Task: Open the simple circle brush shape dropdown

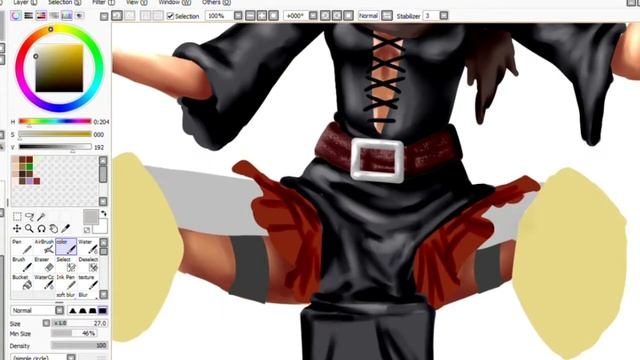Action: 71,358
